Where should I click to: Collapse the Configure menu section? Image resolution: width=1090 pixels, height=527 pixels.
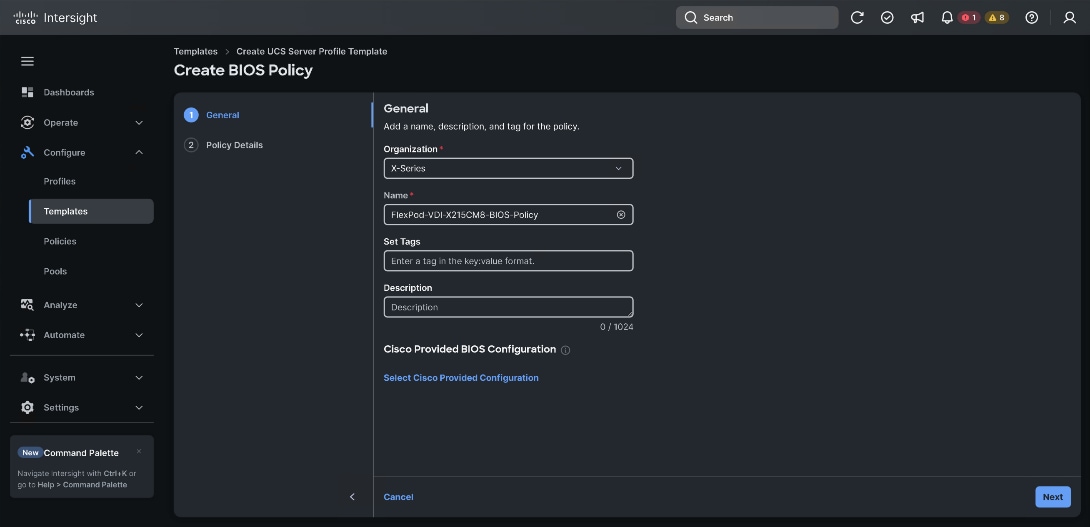tap(139, 152)
